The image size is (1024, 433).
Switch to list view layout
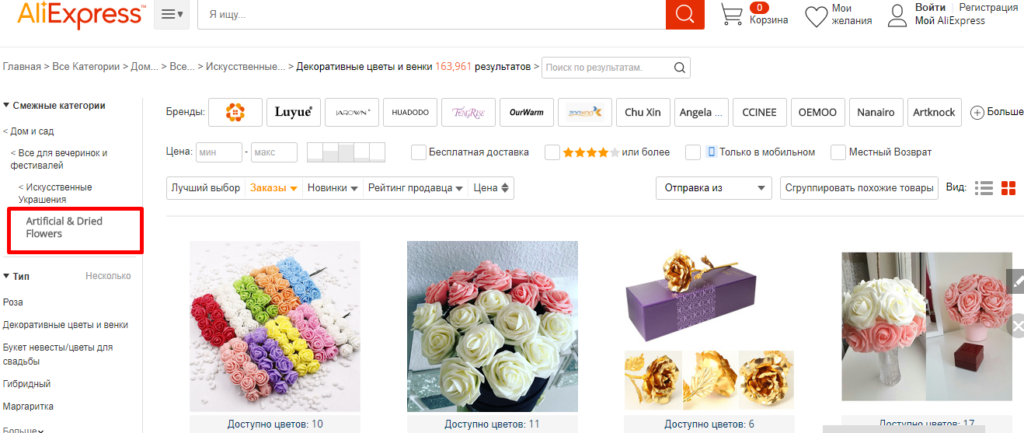(x=984, y=188)
